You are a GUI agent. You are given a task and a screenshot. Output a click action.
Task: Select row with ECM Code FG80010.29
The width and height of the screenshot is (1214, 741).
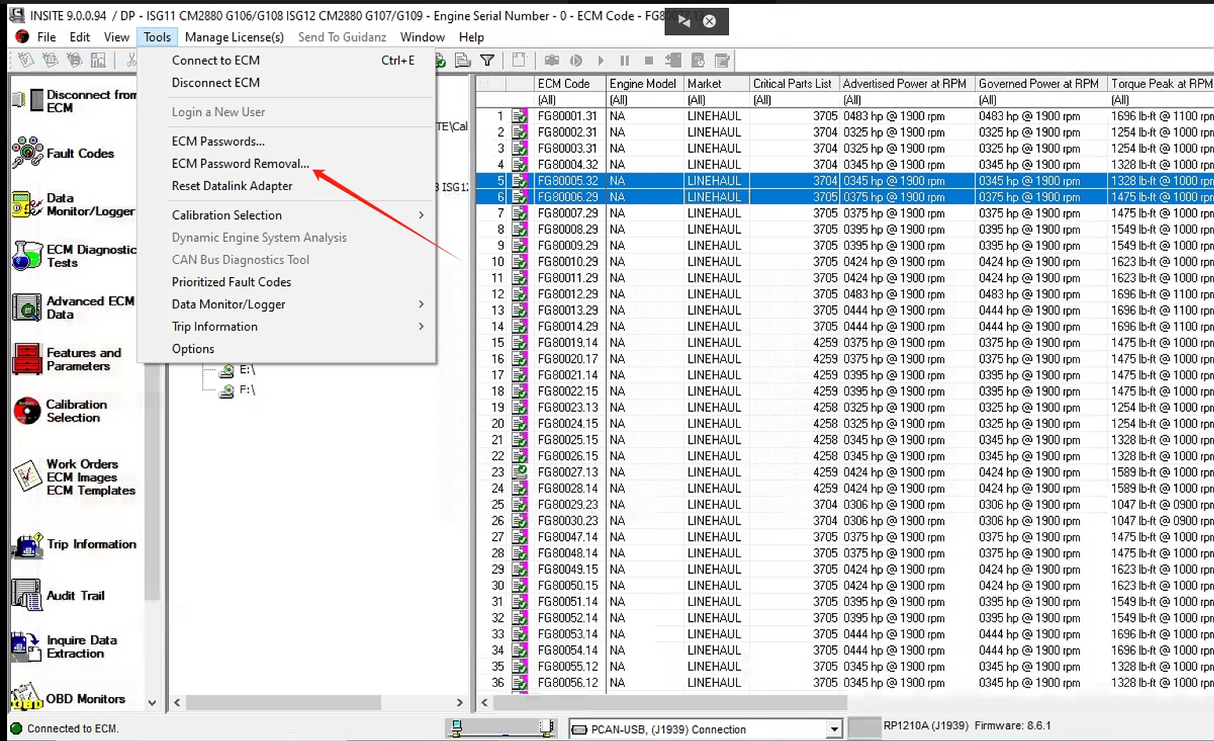tap(567, 262)
